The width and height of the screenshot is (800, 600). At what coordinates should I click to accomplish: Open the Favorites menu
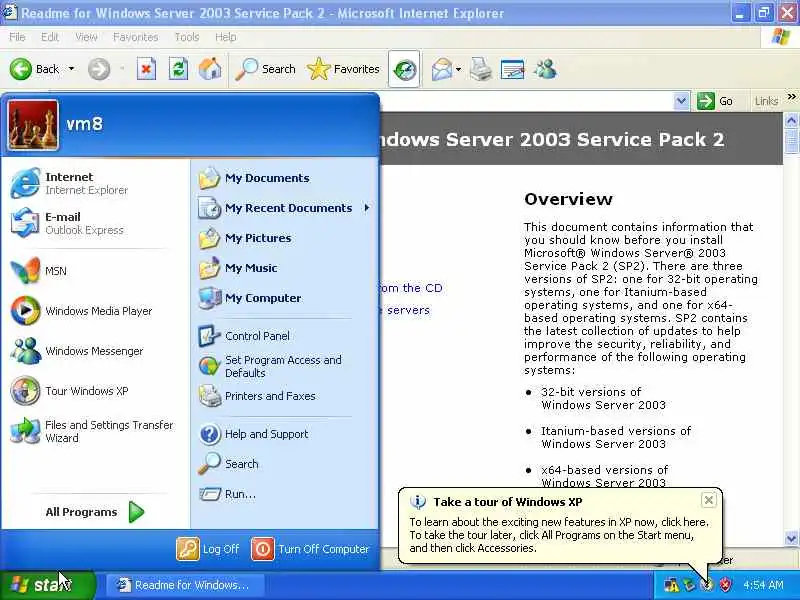135,37
